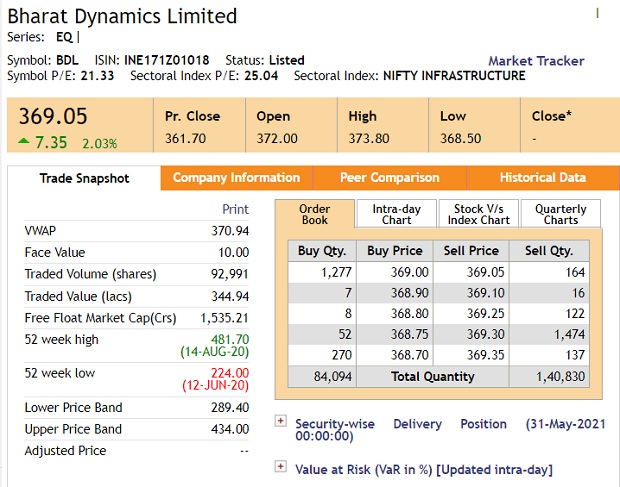Click sectoral index NIFTY INFRASTRUCTURE
Screen dimensions: 620x487
coord(454,76)
